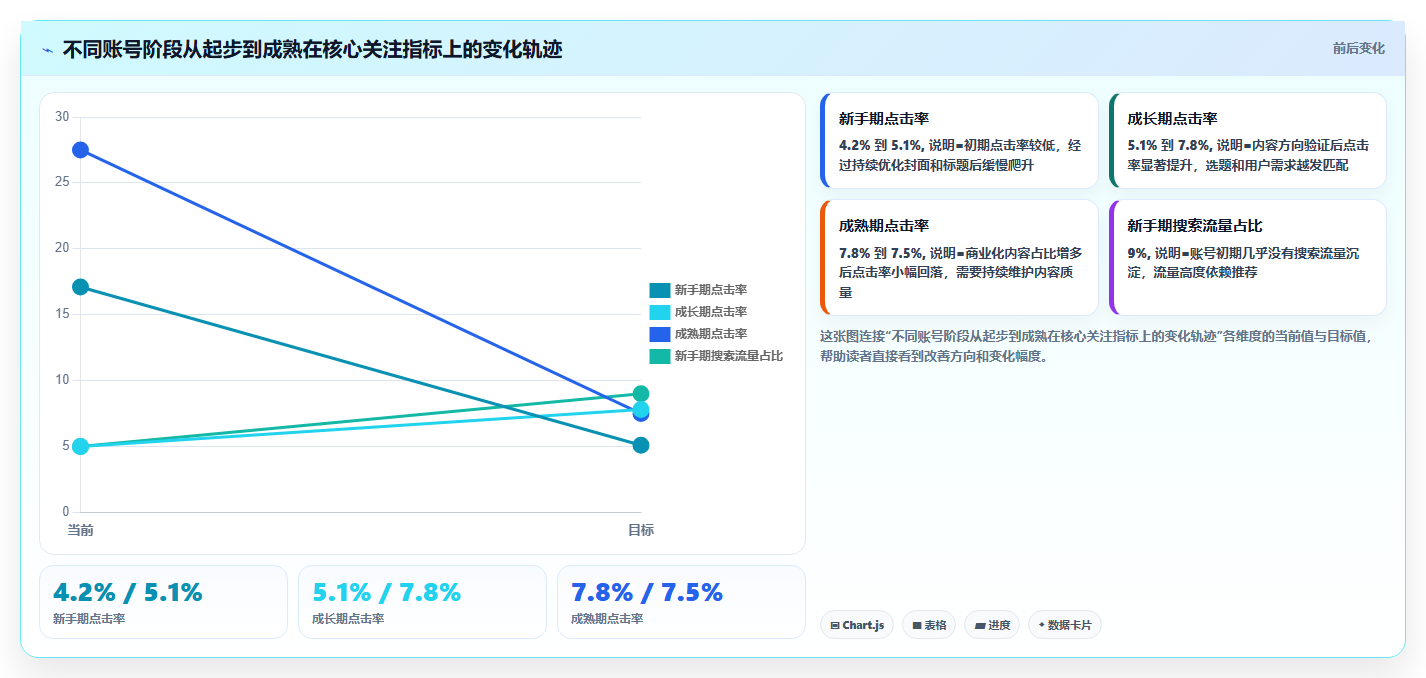
Task: Click the lightning icon beside the title
Action: point(48,49)
